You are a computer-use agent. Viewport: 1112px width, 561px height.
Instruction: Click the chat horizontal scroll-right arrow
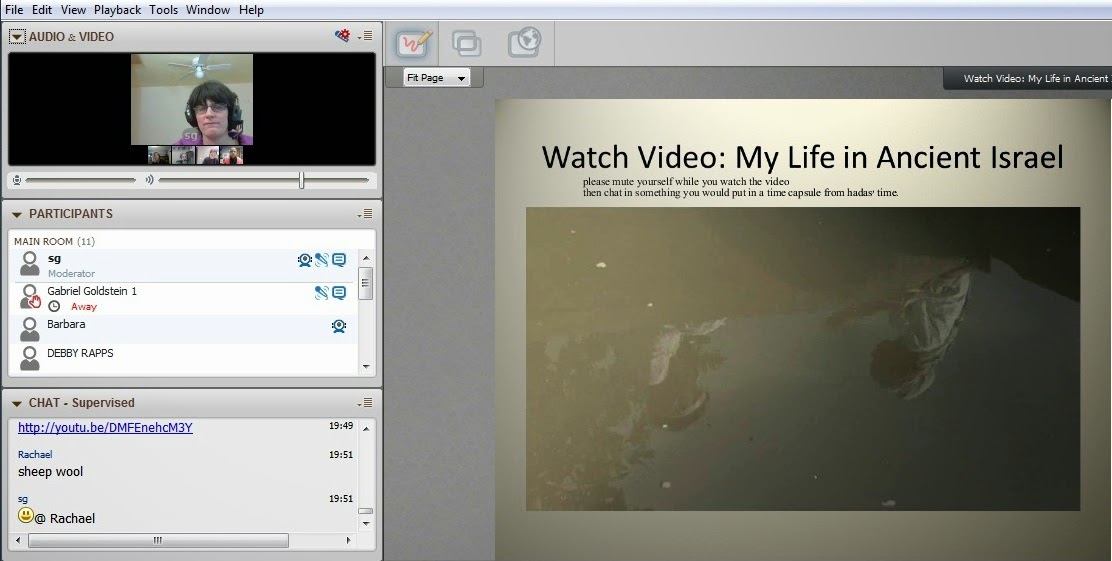[x=348, y=540]
